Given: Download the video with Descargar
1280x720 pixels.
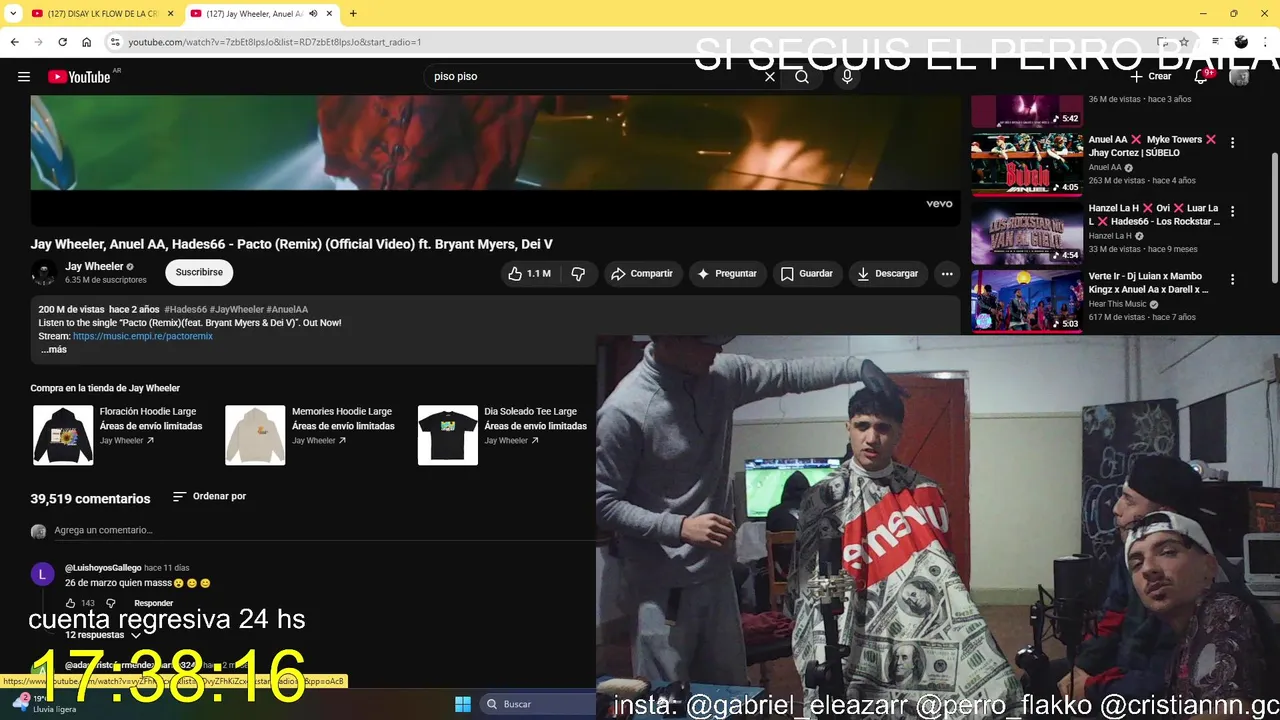Looking at the screenshot, I should click(x=888, y=273).
